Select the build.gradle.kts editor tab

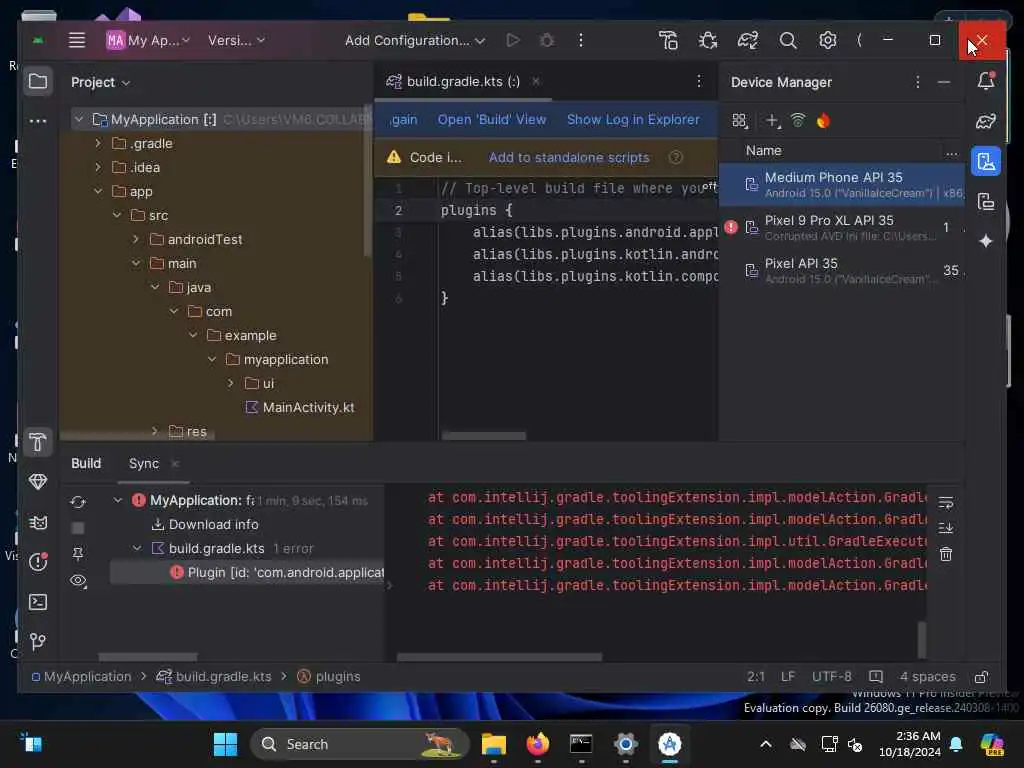click(463, 81)
